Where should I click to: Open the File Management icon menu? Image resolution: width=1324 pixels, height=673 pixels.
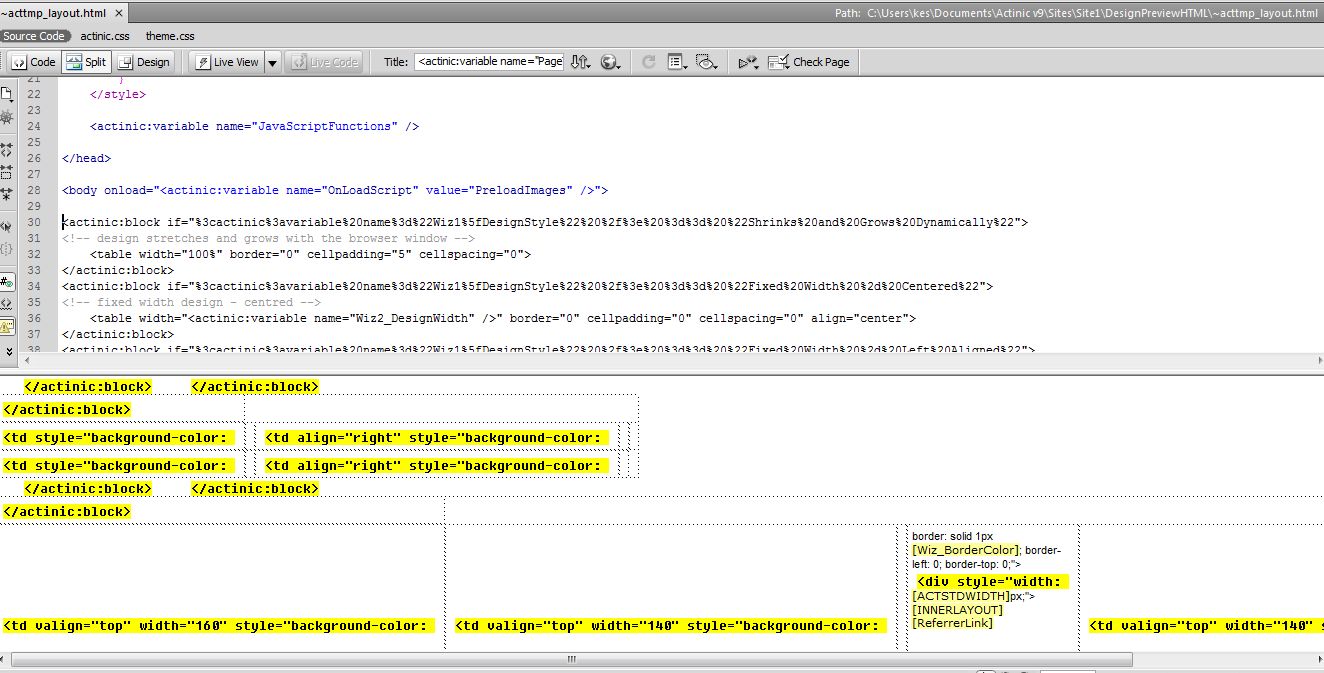[x=581, y=62]
